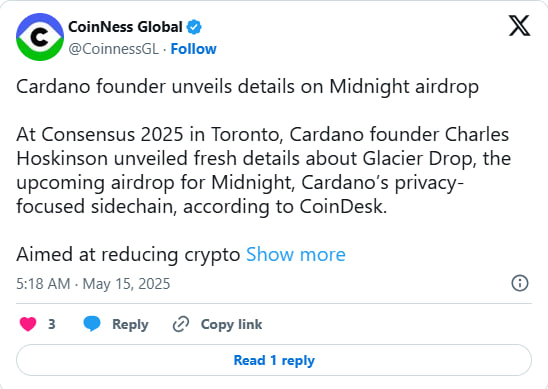The image size is (548, 389).
Task: Open the 5:18 AM May 15, 2025 timestamp
Action: point(93,283)
